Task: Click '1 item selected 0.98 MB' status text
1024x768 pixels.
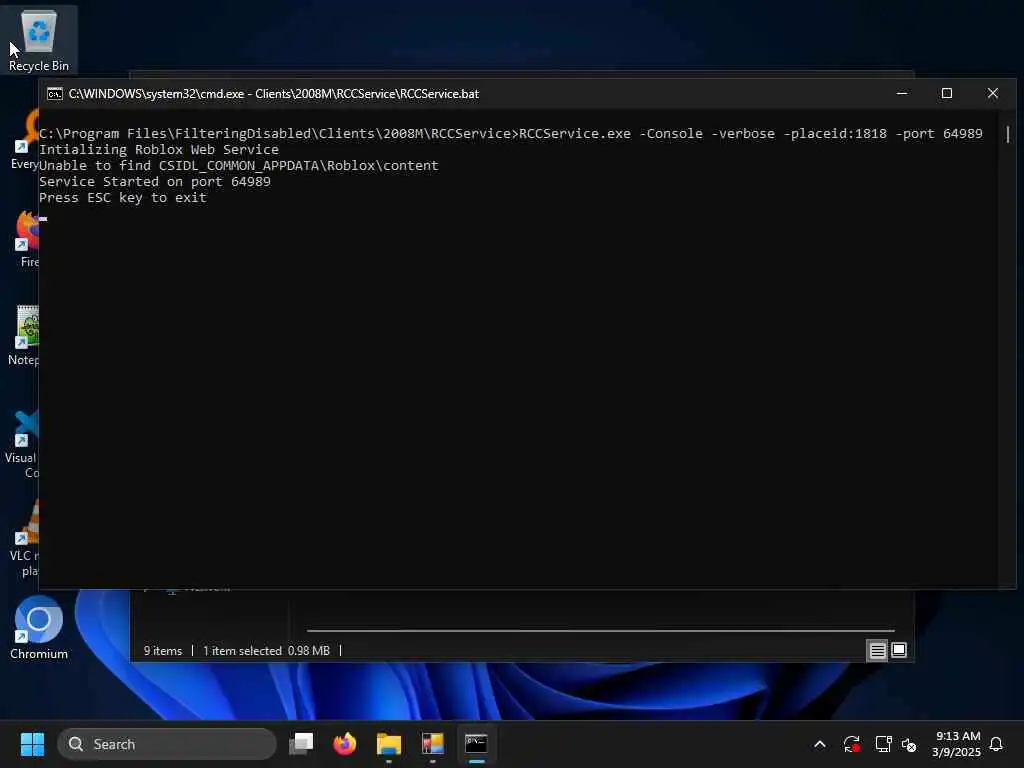Action: click(266, 650)
